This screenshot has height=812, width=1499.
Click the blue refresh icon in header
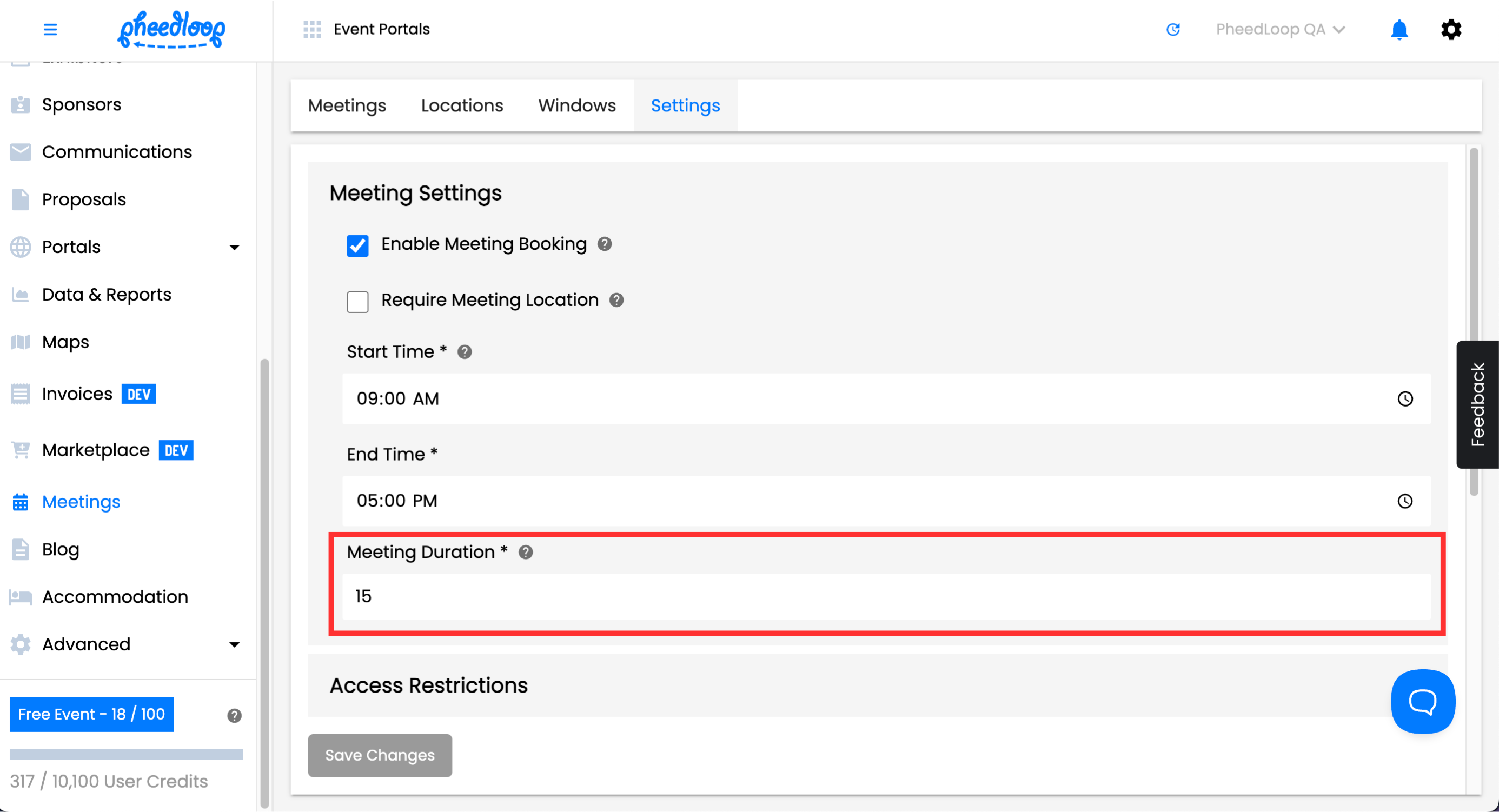tap(1172, 29)
